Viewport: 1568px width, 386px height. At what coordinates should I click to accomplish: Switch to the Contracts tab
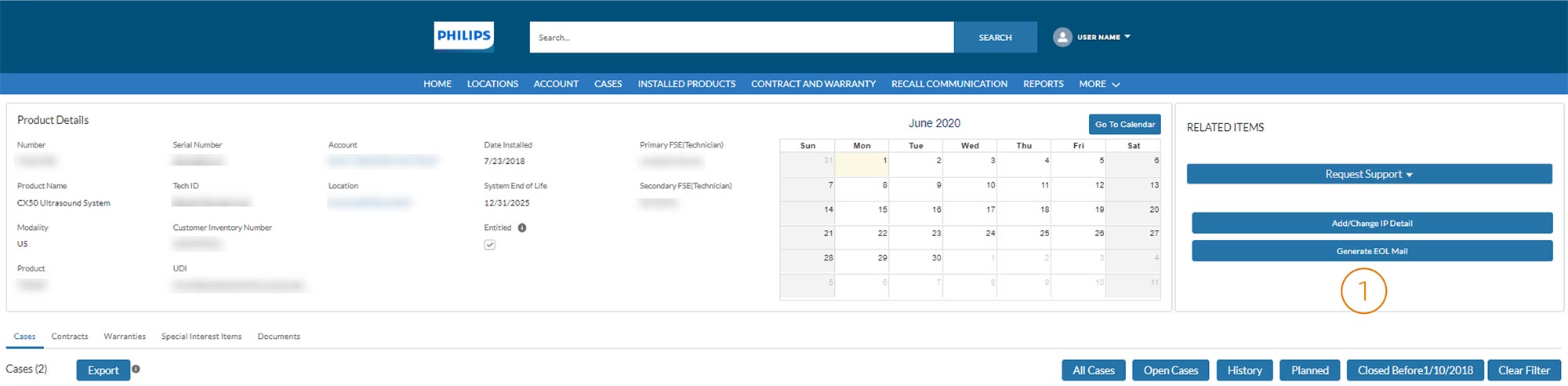(x=70, y=337)
